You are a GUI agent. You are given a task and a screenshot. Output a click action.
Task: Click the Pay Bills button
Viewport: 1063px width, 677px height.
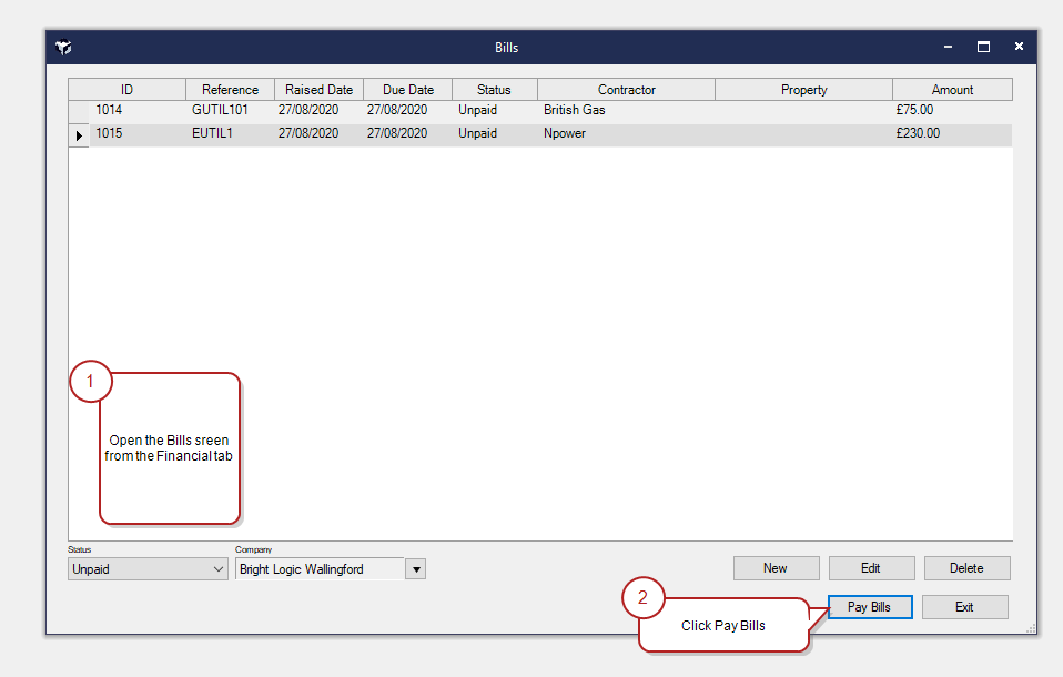[x=869, y=607]
